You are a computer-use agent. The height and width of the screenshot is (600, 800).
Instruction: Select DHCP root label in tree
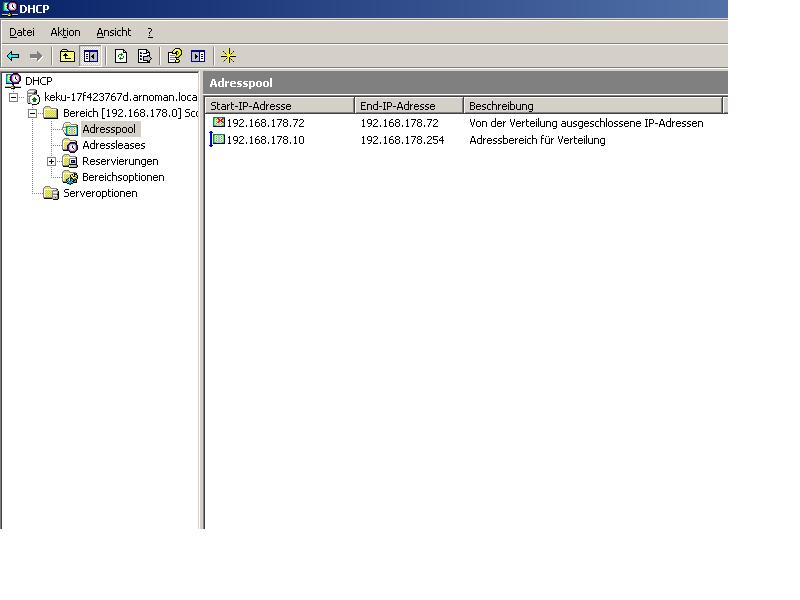click(x=39, y=81)
